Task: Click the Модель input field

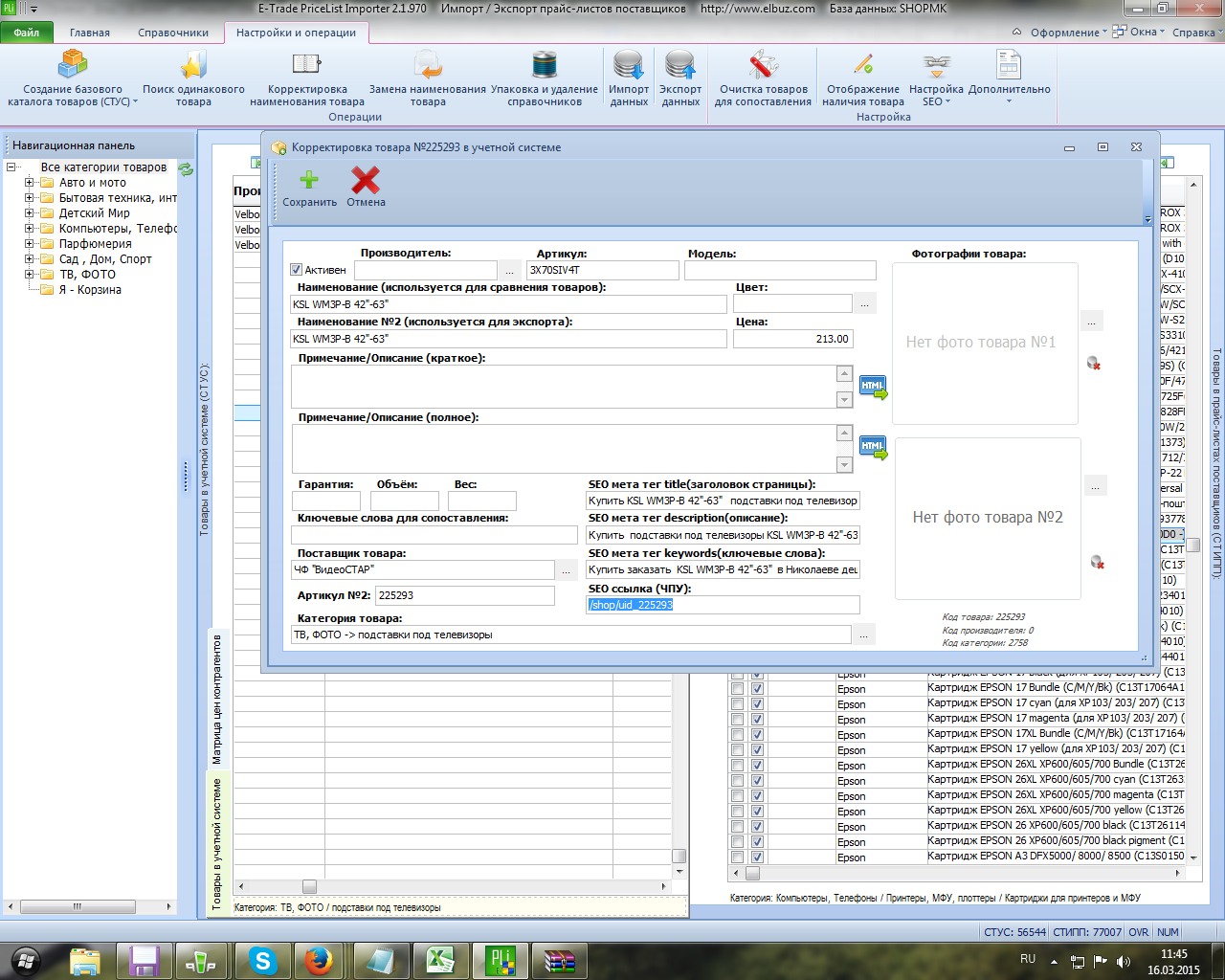Action: click(x=780, y=271)
